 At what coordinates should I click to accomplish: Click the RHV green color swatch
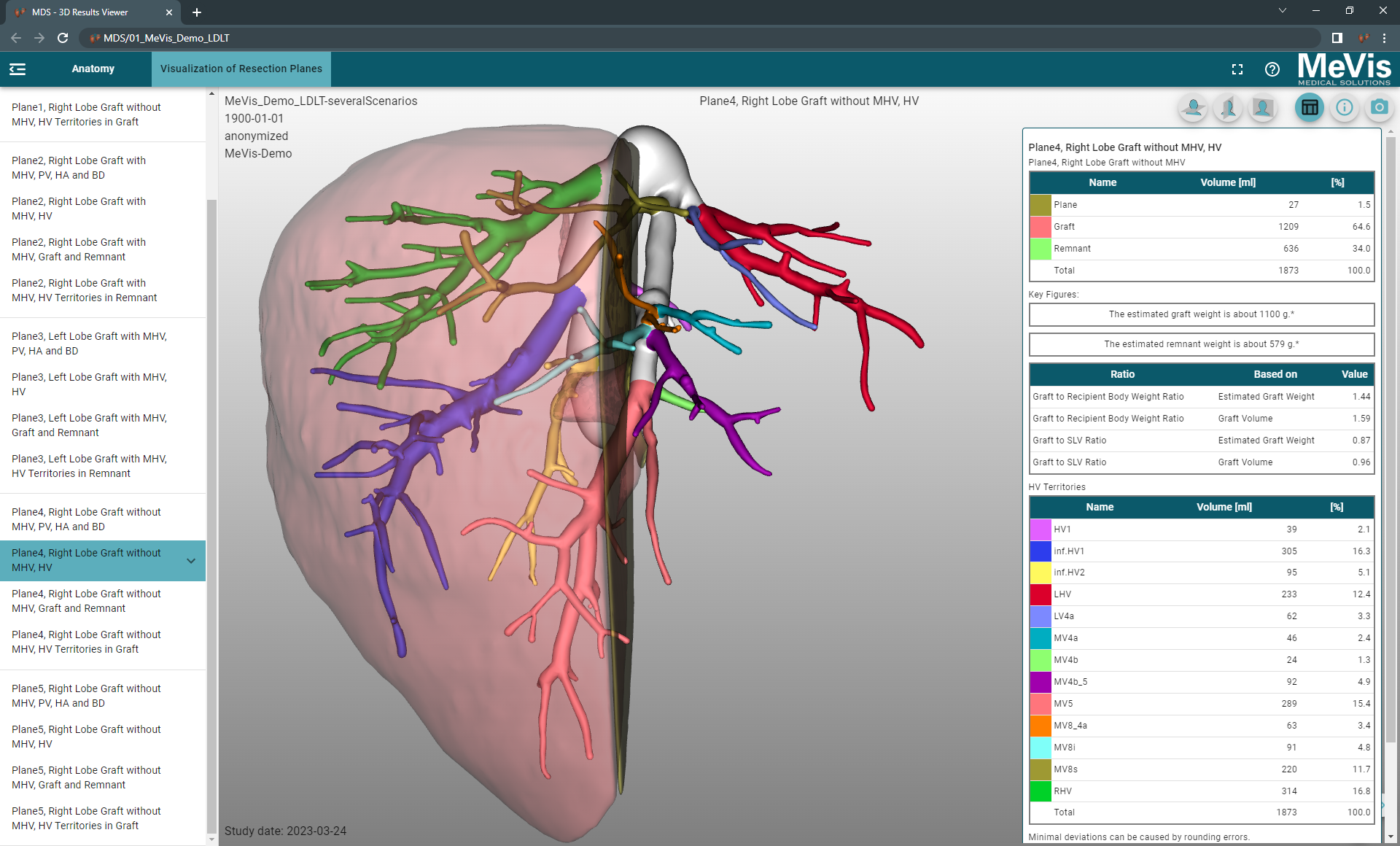click(1041, 791)
